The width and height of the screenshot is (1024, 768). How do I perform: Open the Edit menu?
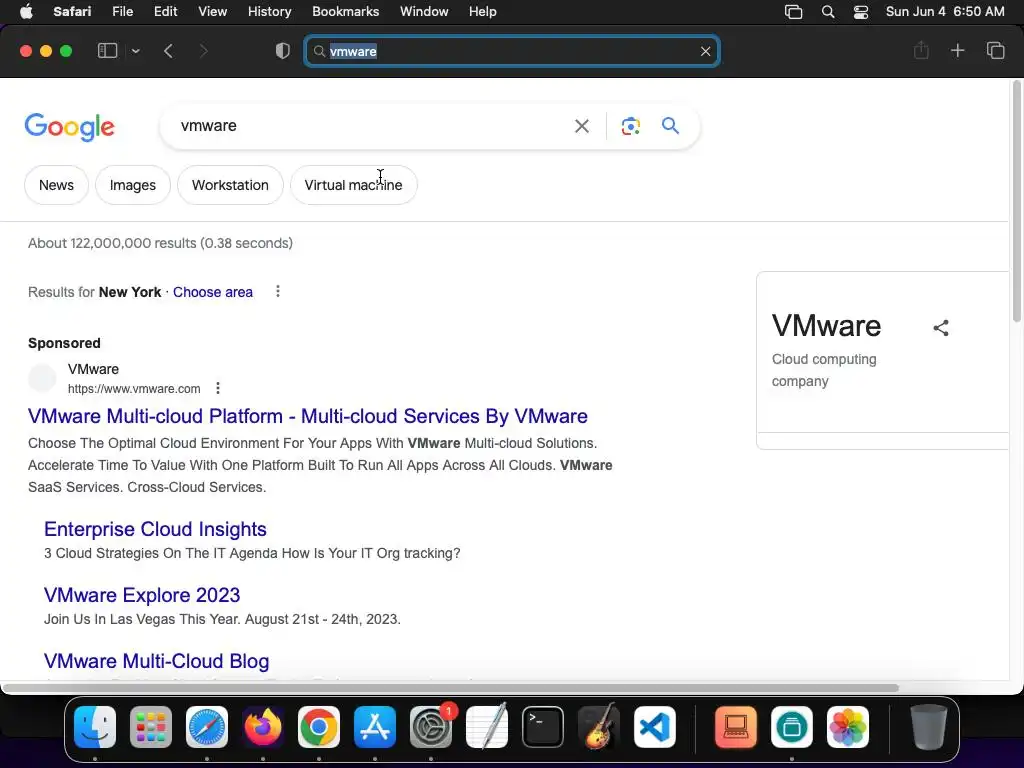165,12
